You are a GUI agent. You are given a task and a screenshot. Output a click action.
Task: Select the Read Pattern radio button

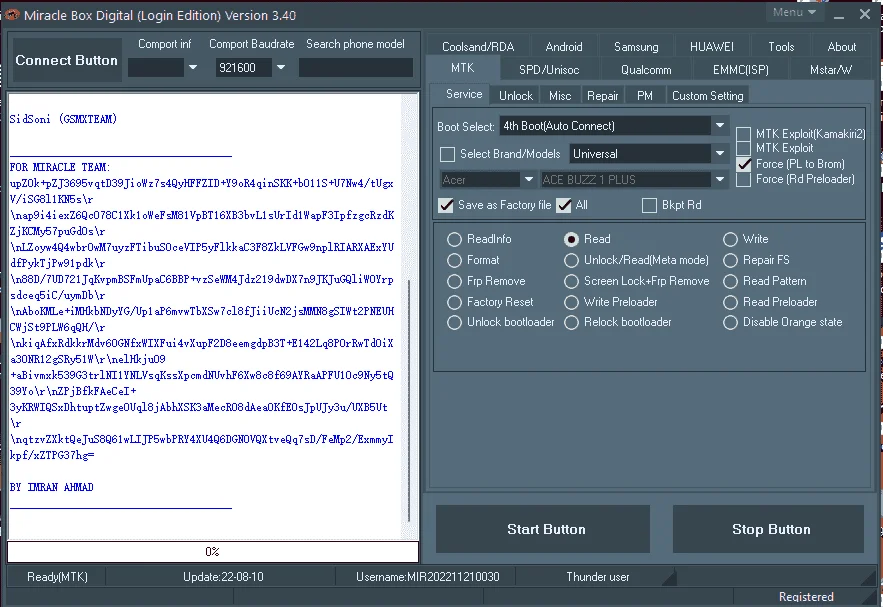(x=730, y=281)
